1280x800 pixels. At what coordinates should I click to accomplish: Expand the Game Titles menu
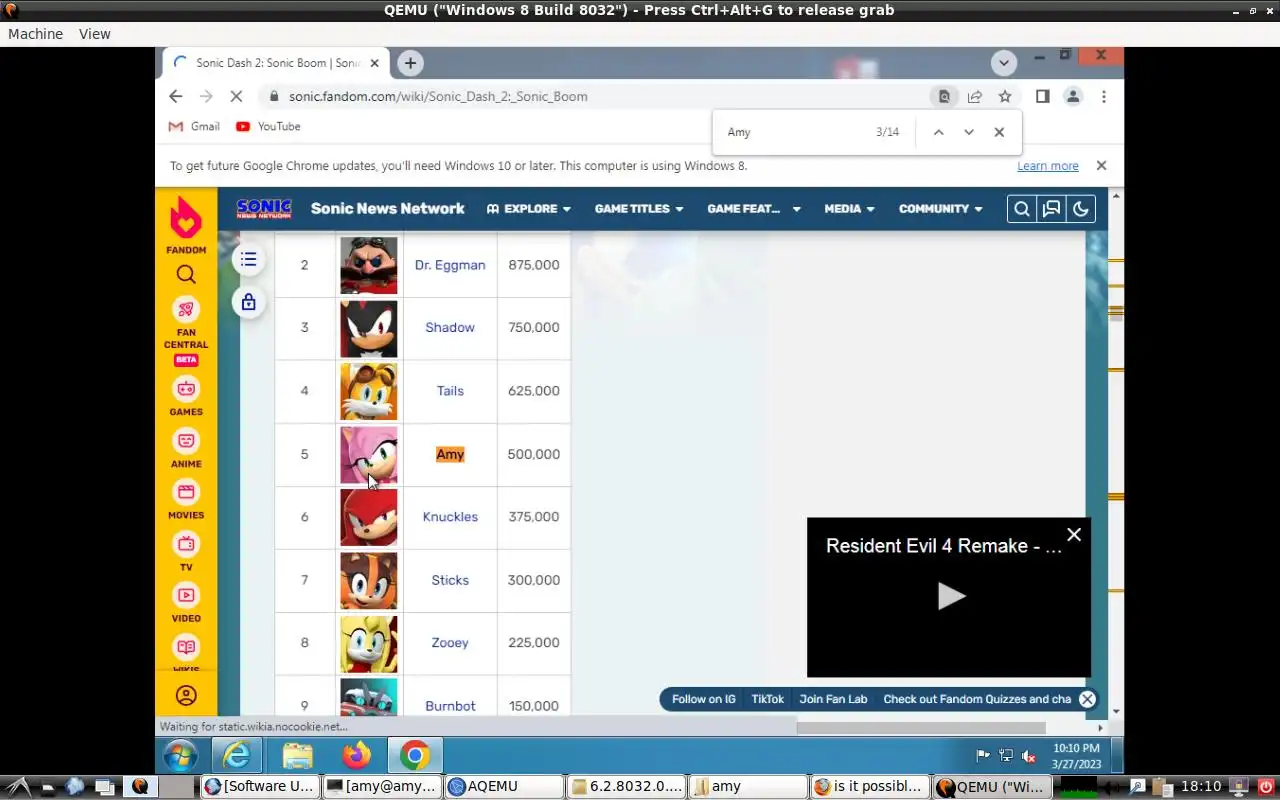tap(639, 209)
